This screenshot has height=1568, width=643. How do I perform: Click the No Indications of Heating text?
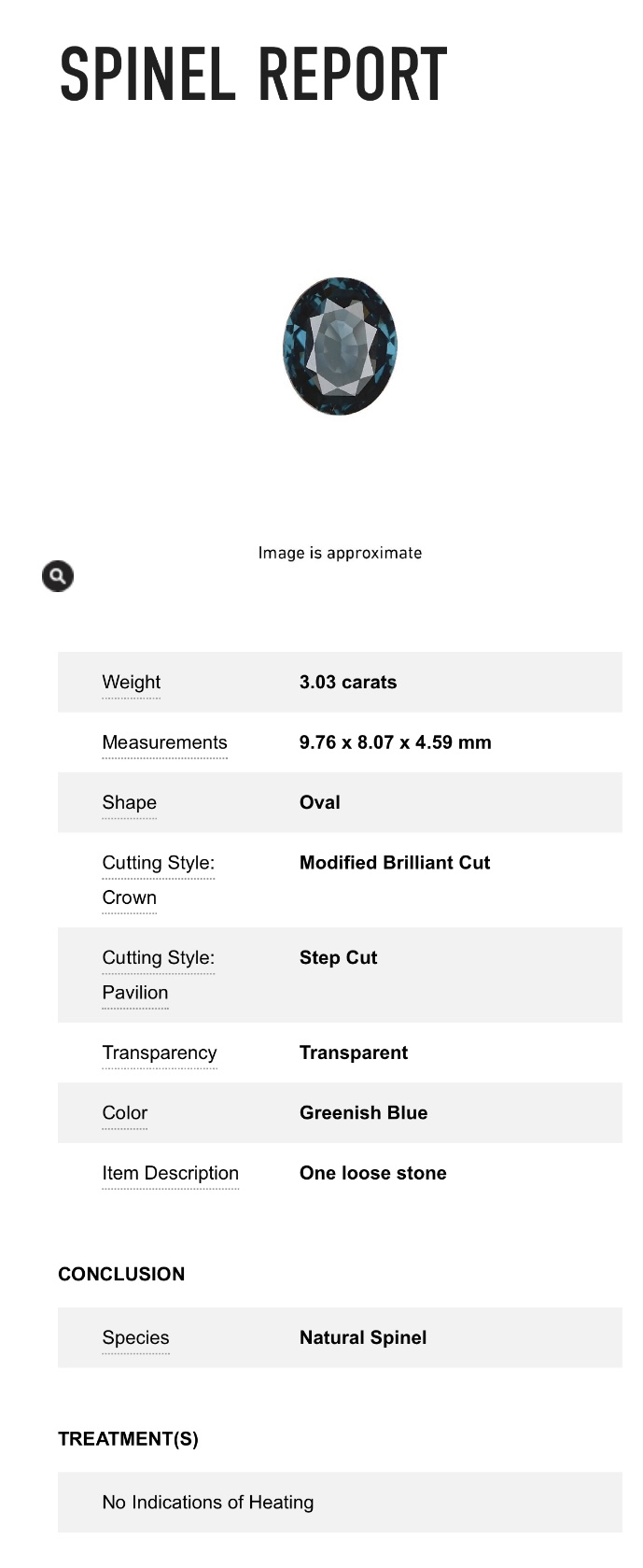tap(208, 1503)
